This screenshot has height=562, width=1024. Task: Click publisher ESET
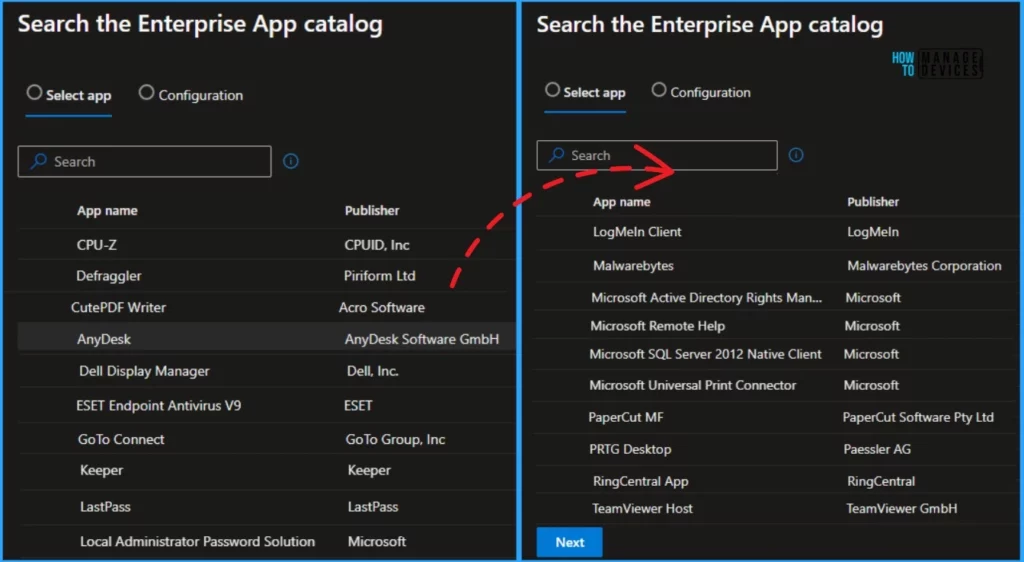358,405
